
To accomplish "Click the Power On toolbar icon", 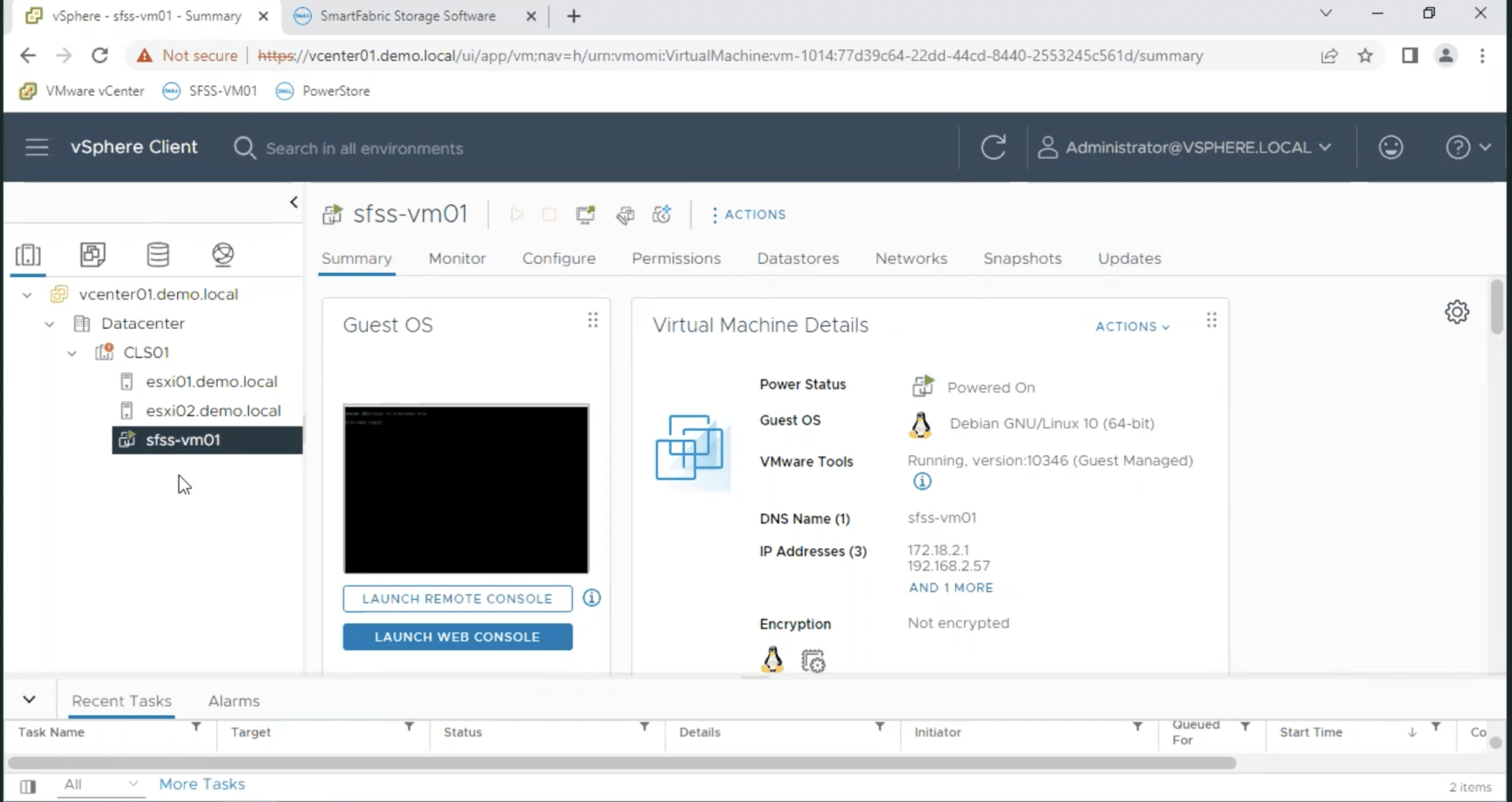I will pos(517,214).
